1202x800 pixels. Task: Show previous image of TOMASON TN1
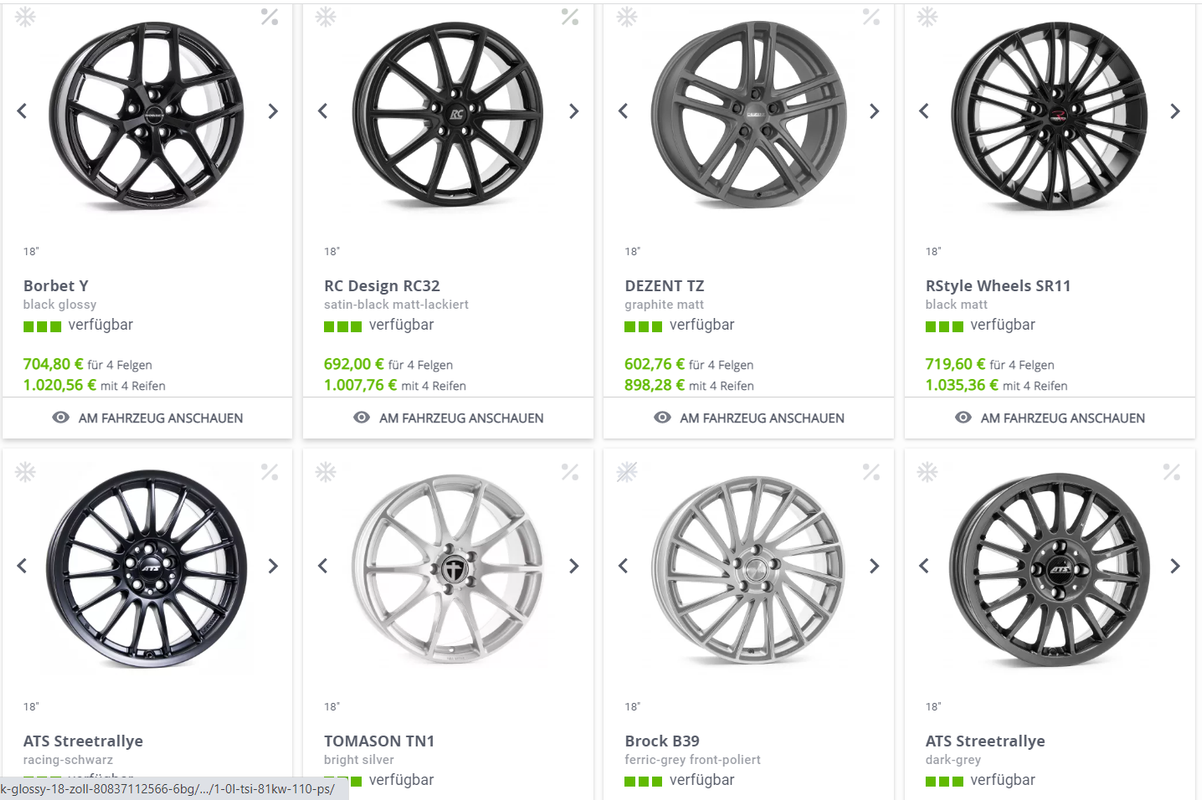coord(323,566)
